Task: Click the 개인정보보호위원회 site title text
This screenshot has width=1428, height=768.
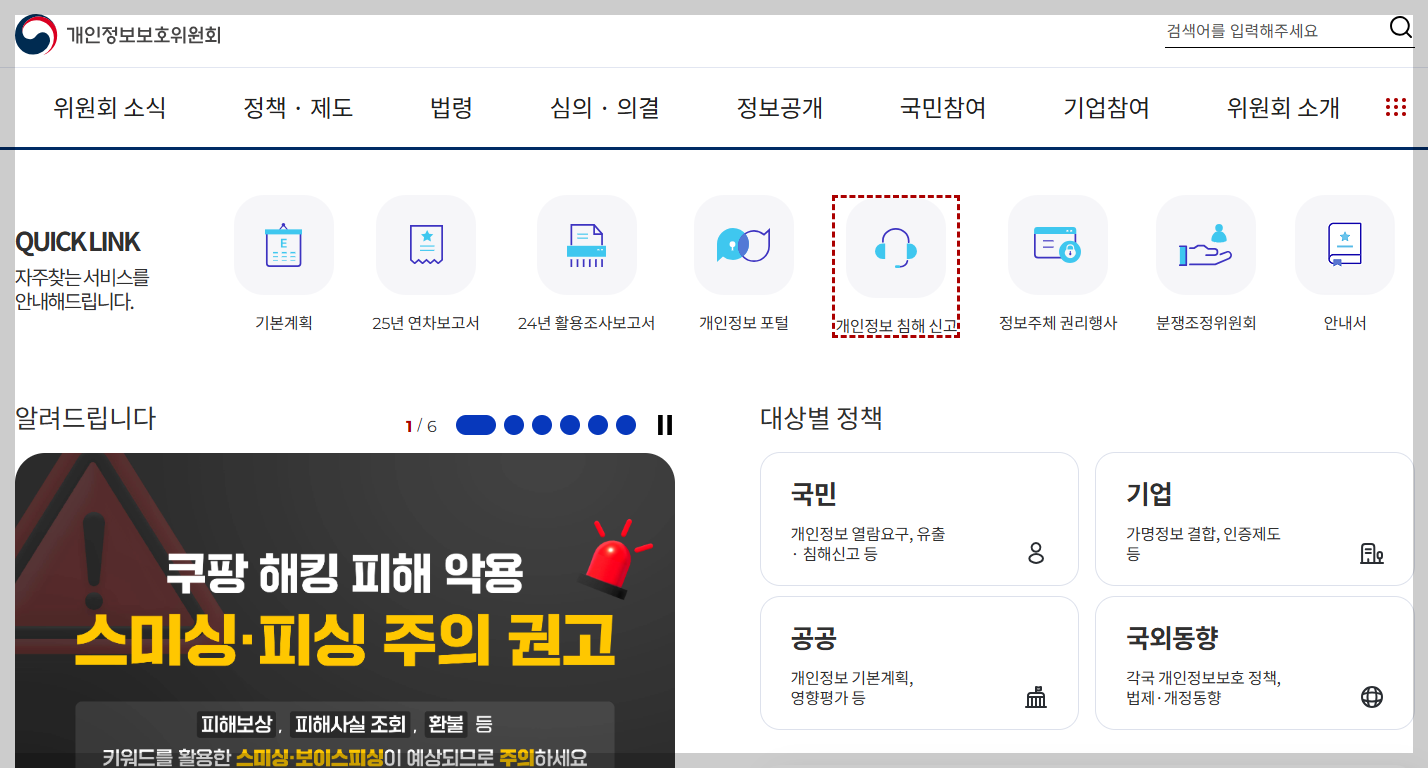Action: pos(144,35)
